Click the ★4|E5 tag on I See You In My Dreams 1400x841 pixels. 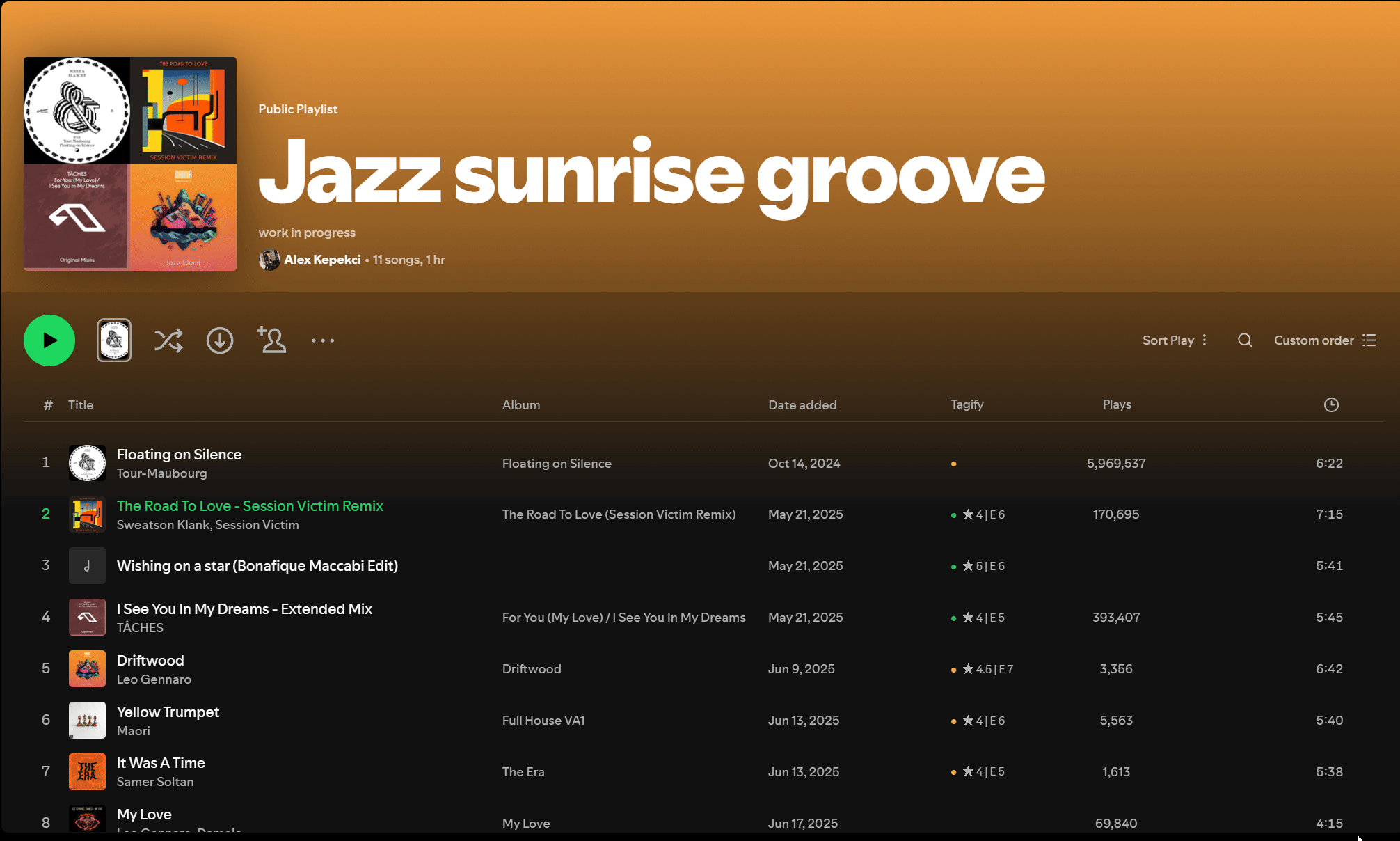(983, 618)
